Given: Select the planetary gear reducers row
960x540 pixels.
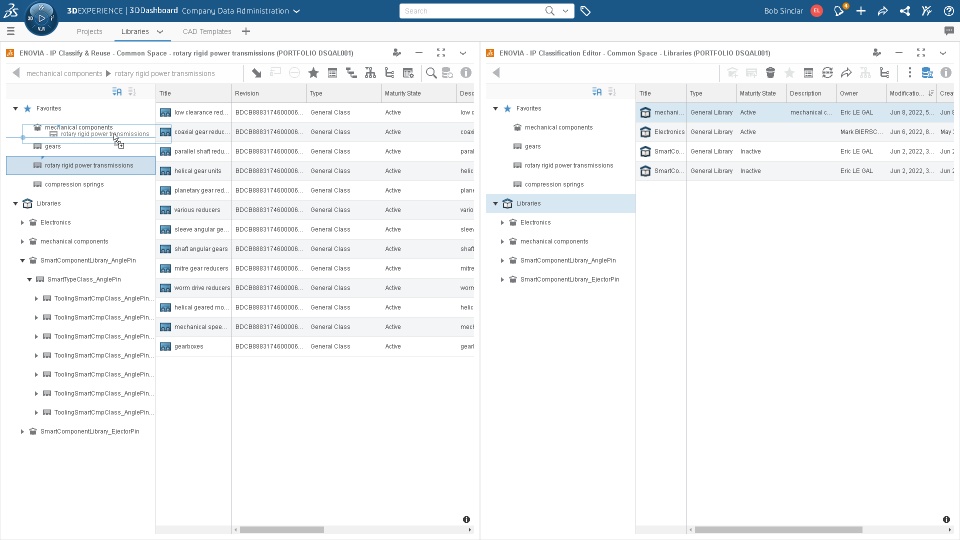Looking at the screenshot, I should [315, 190].
